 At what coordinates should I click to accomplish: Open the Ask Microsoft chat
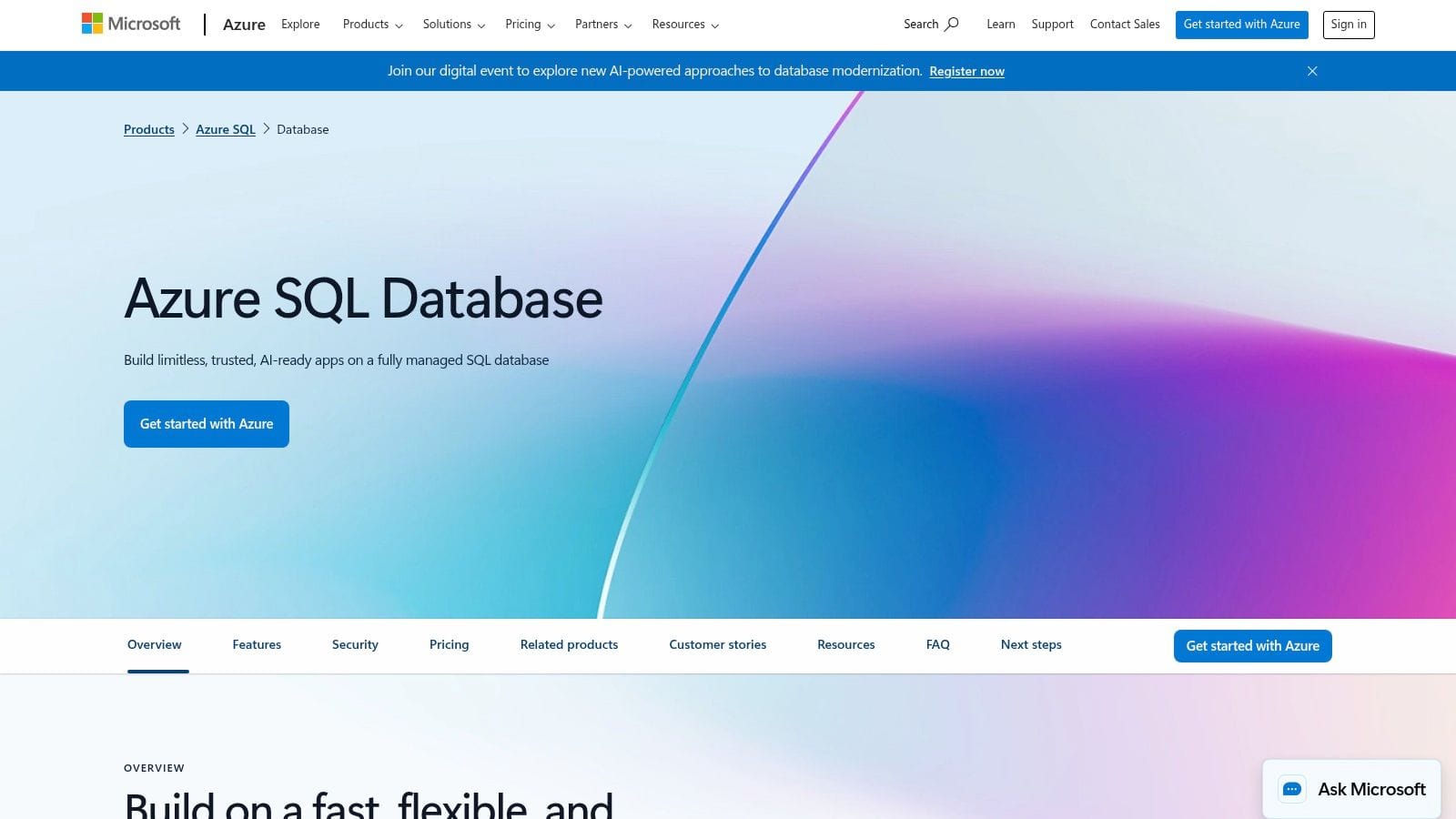(x=1350, y=789)
